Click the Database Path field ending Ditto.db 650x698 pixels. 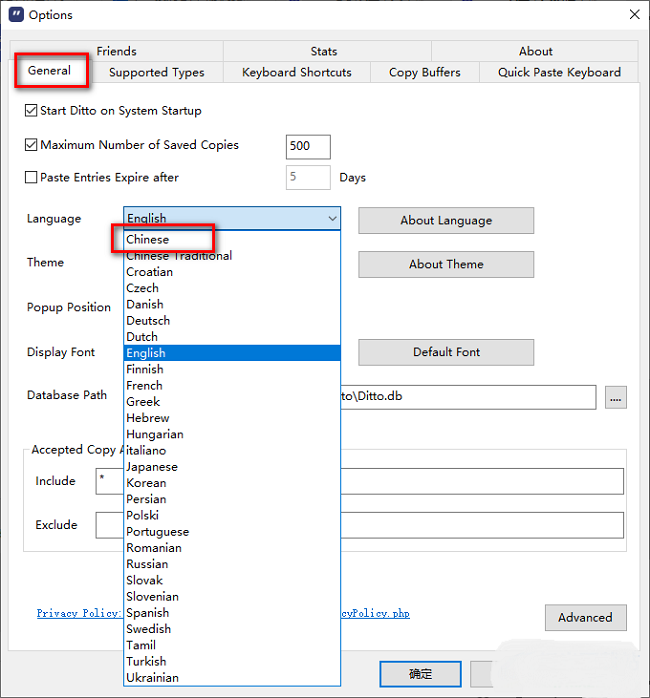click(x=468, y=397)
